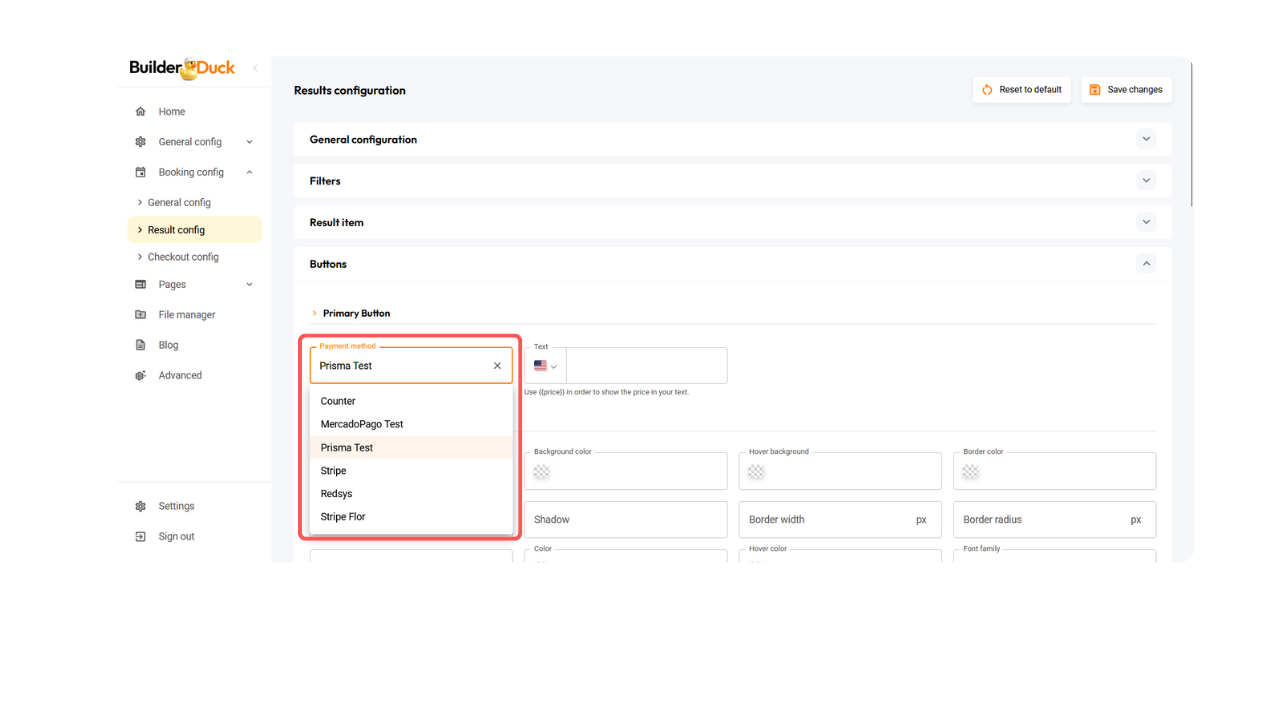Expand the General configuration section
Viewport: 1280px width, 720px height.
(x=1146, y=139)
